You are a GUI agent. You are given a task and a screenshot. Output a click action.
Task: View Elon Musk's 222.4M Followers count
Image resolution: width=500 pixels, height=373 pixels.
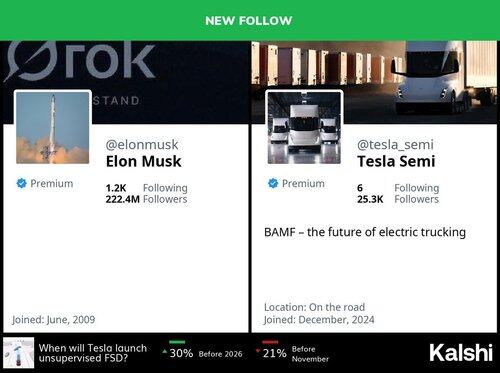pos(147,199)
